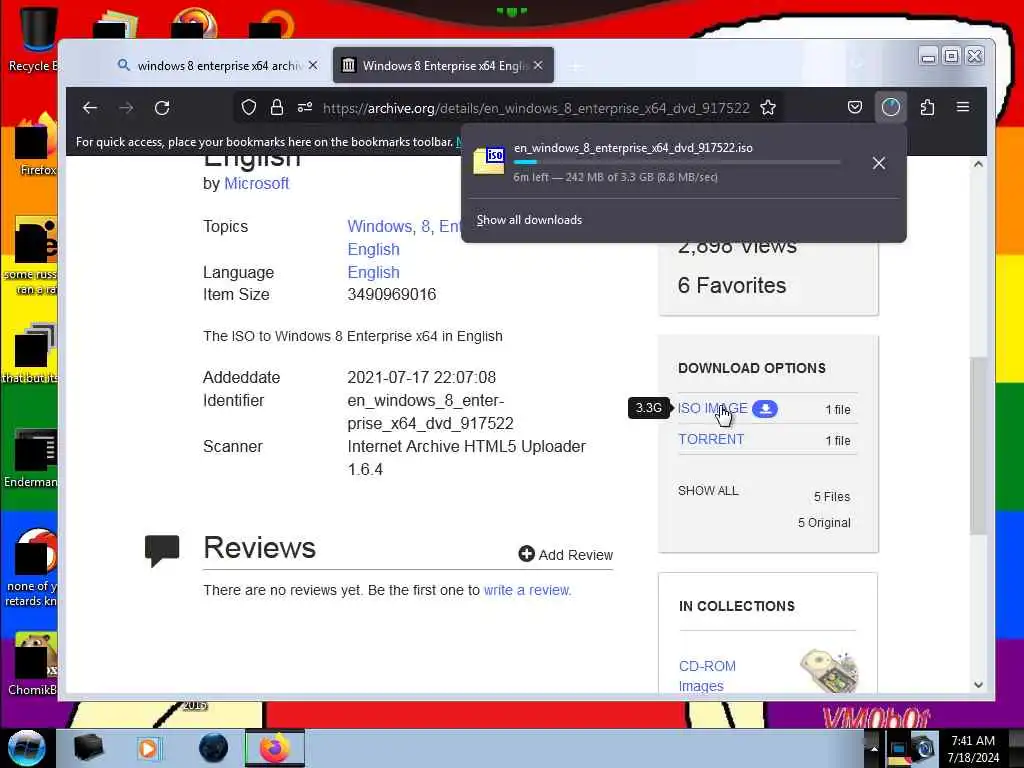Click scrollbar down arrow
The image size is (1024, 768).
[978, 684]
